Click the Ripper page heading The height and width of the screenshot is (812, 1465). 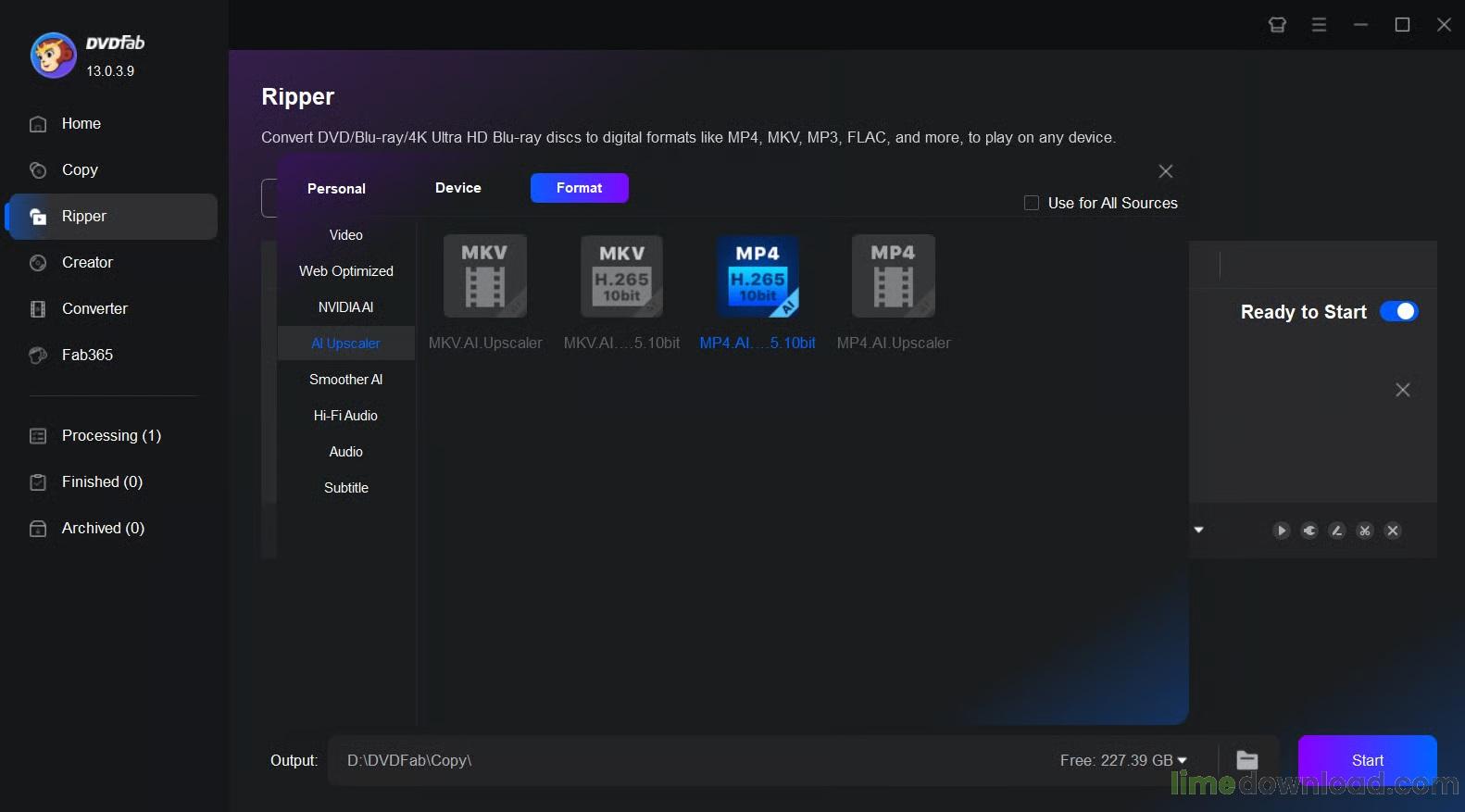coord(298,96)
